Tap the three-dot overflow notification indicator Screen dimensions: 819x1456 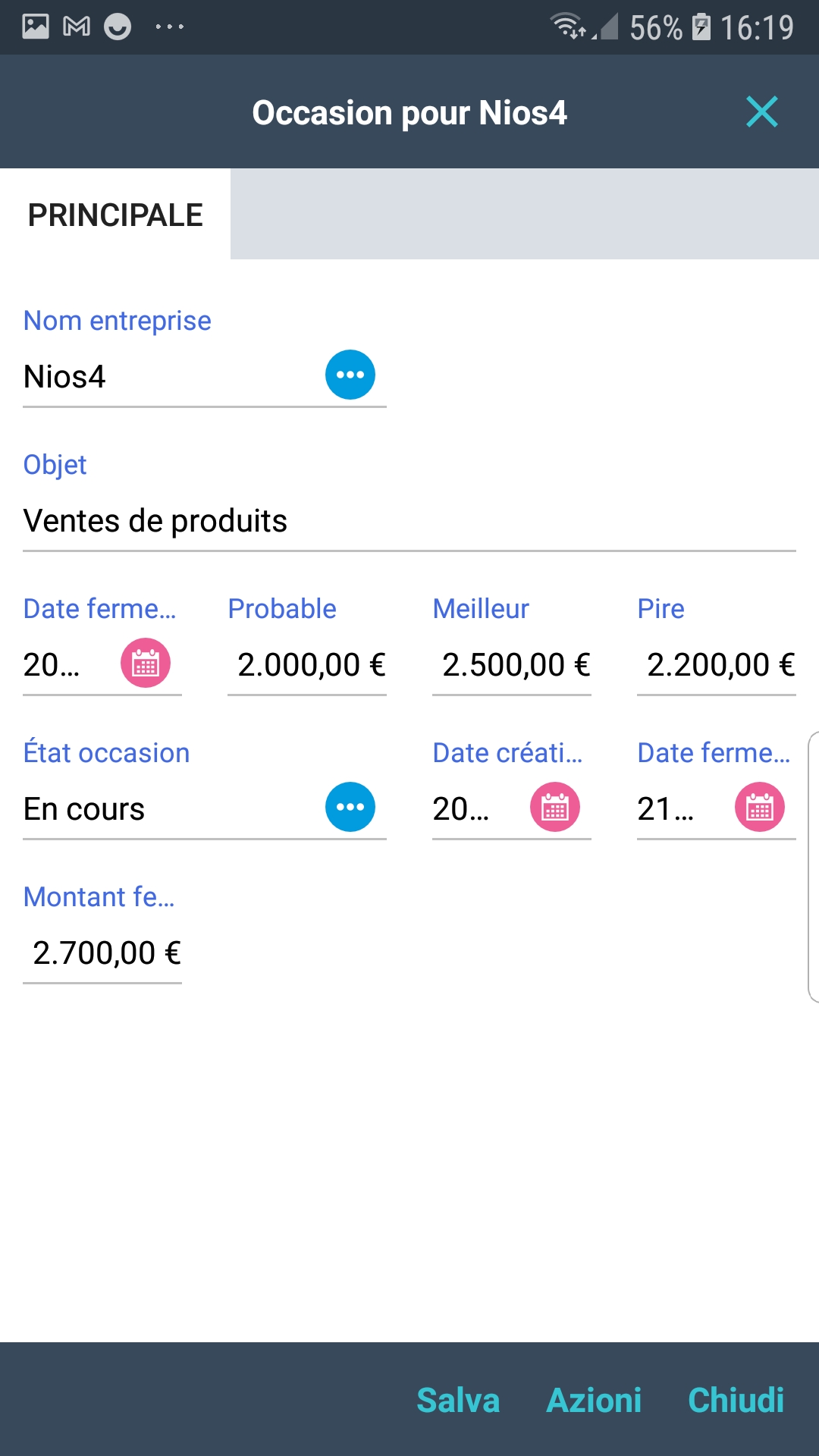(x=169, y=27)
